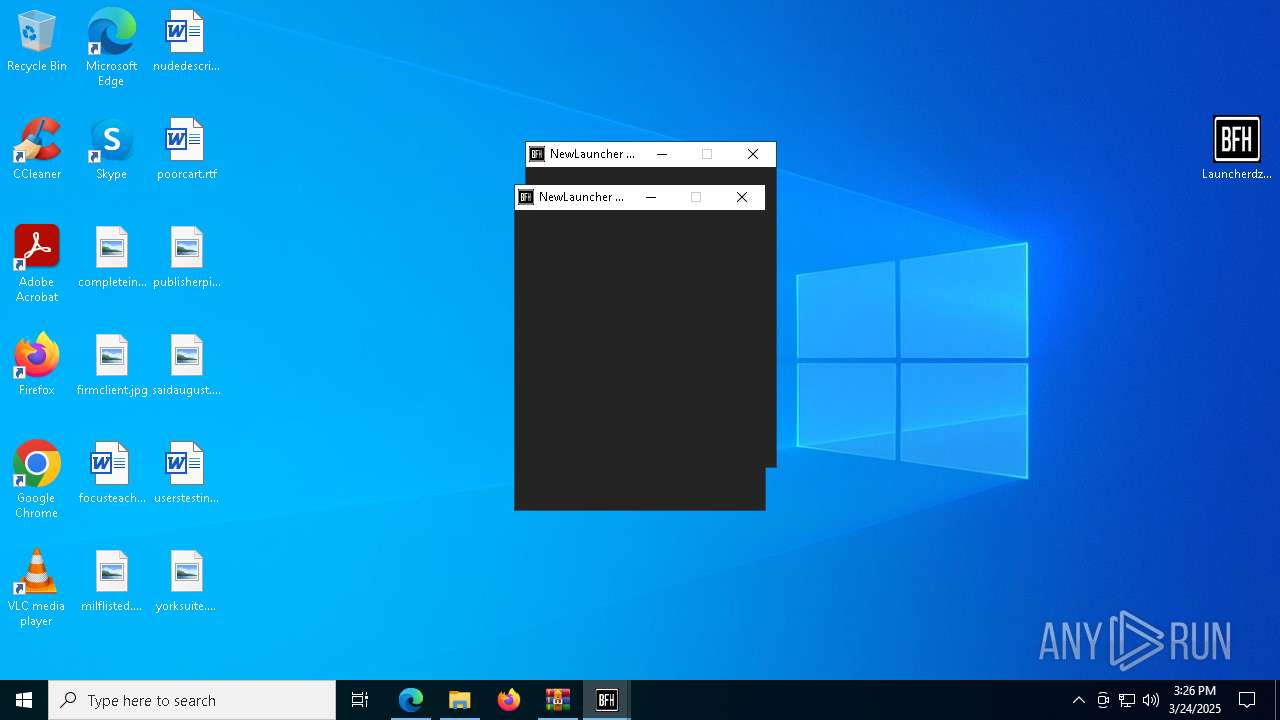Select the nudedescri... Word document icon
Screen dimensions: 1280x720
[x=186, y=42]
